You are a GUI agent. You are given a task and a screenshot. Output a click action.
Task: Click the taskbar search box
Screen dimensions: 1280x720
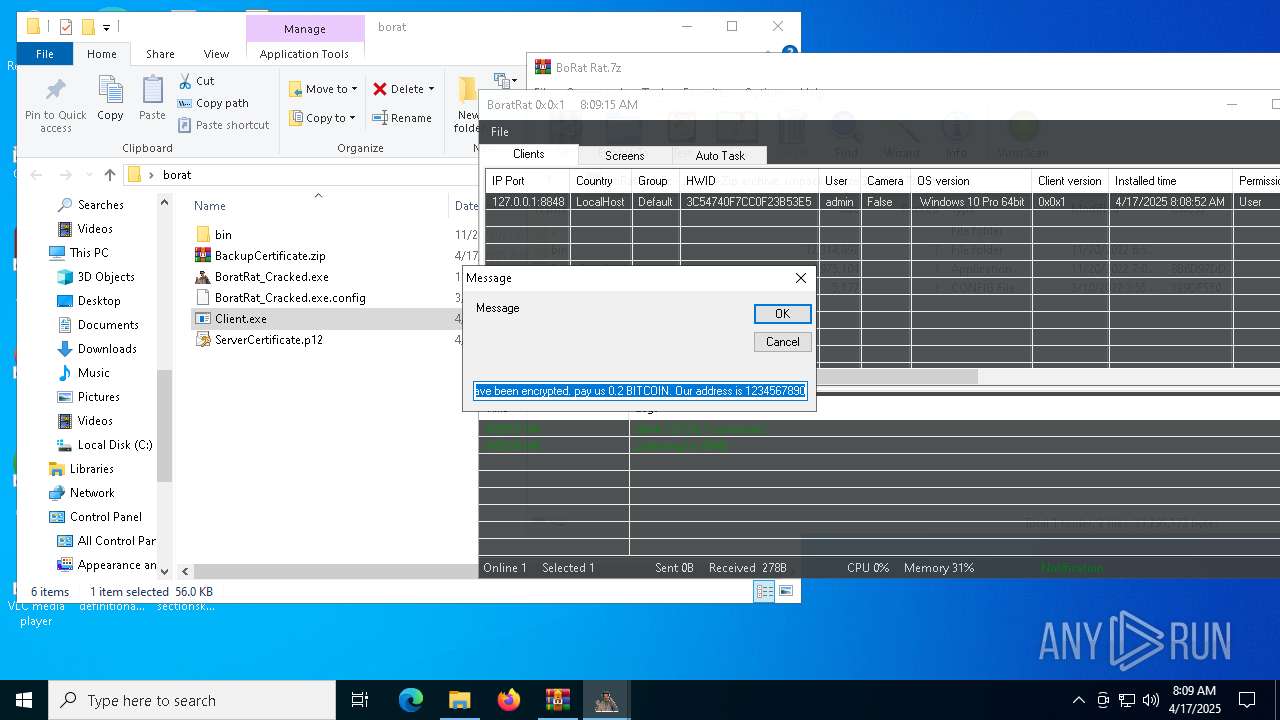point(192,700)
